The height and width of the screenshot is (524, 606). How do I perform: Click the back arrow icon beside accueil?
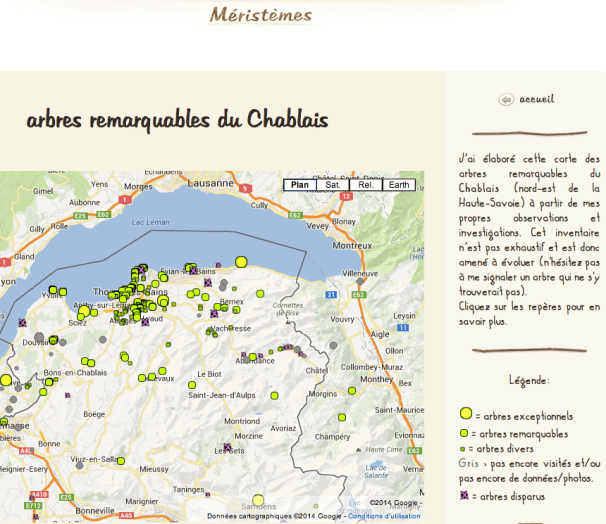[x=506, y=99]
